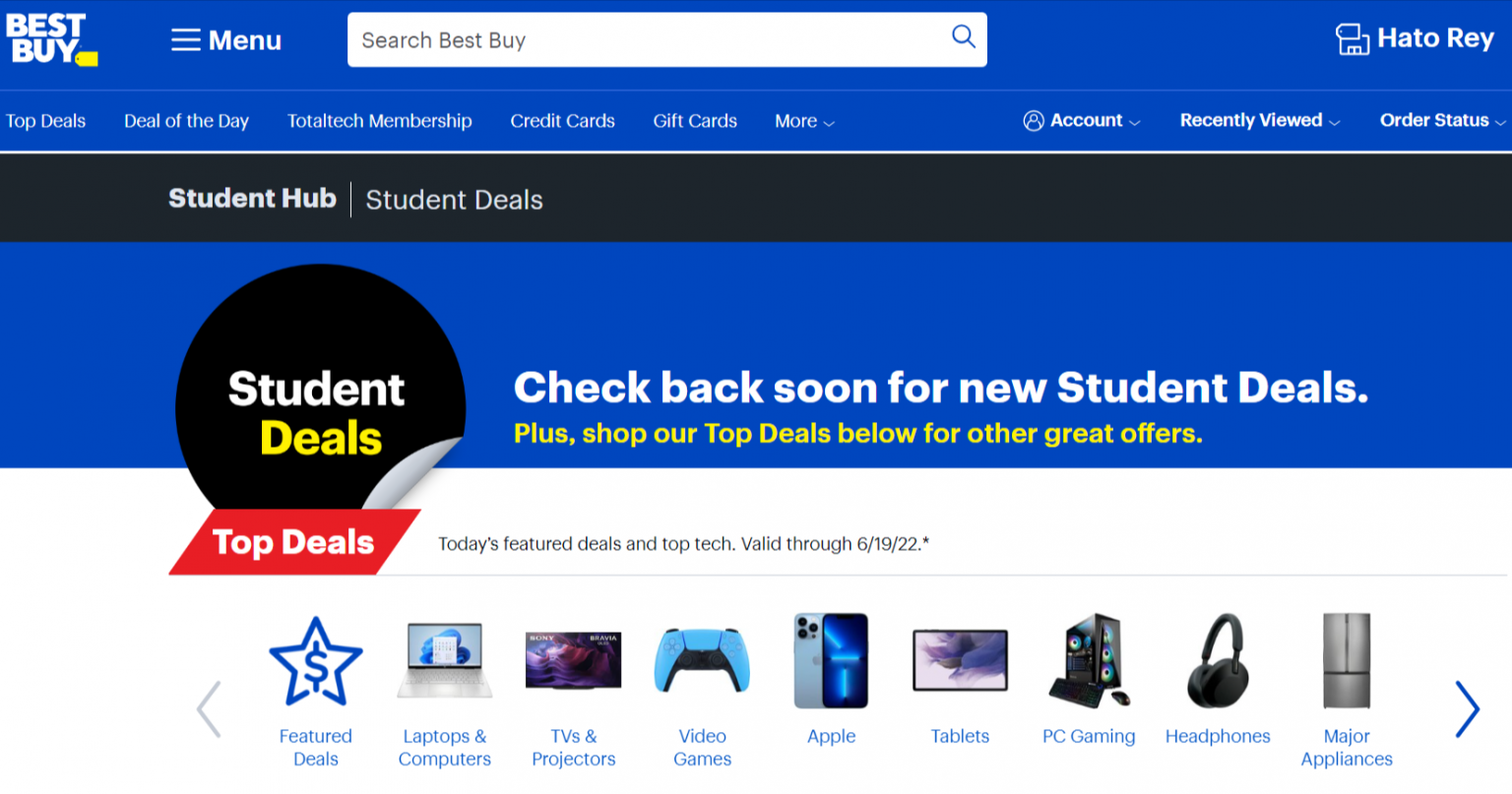The width and height of the screenshot is (1512, 794).
Task: Open the Gift Cards link
Action: pyautogui.click(x=695, y=120)
